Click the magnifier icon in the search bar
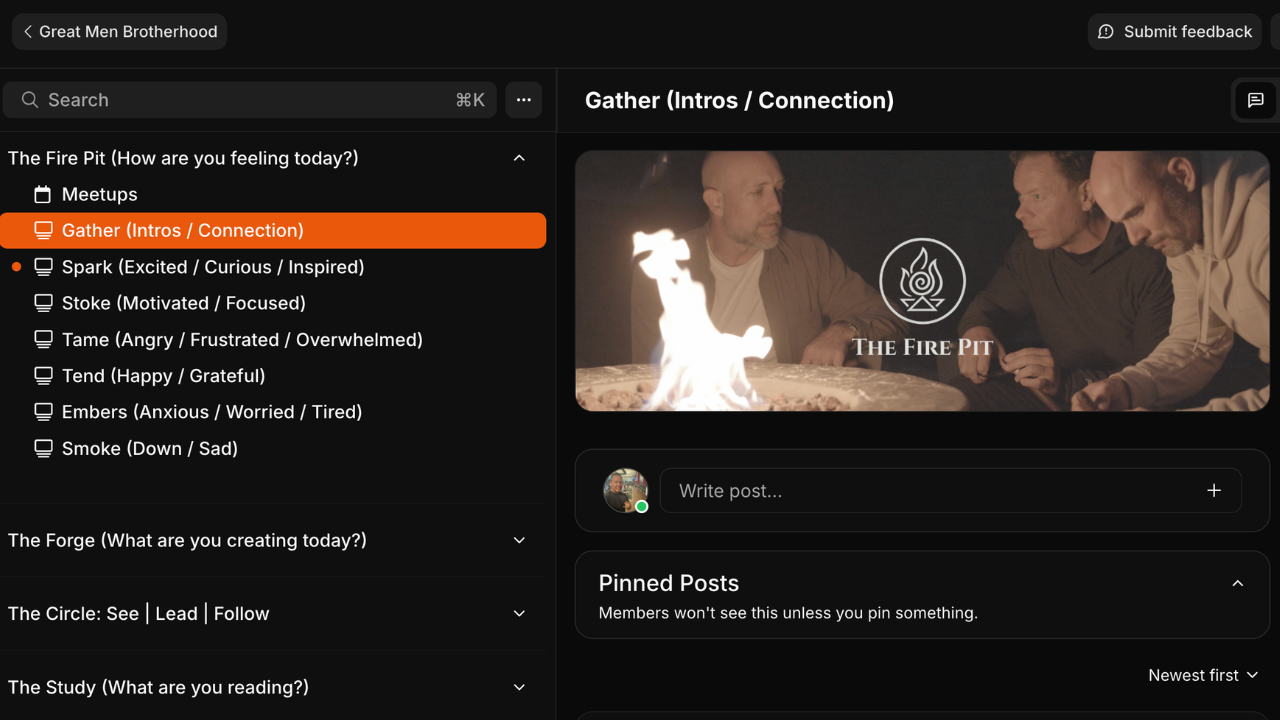Viewport: 1280px width, 720px height. click(30, 100)
